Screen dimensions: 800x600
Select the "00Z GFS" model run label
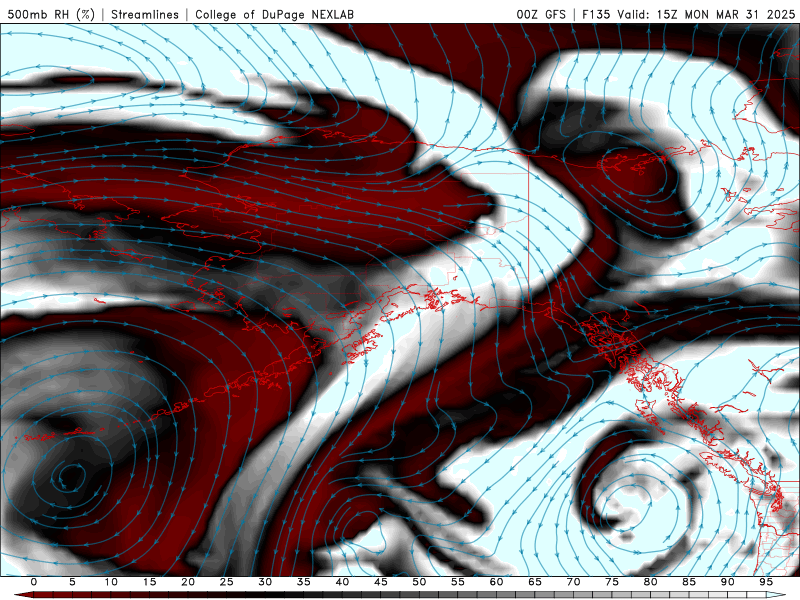pyautogui.click(x=541, y=14)
